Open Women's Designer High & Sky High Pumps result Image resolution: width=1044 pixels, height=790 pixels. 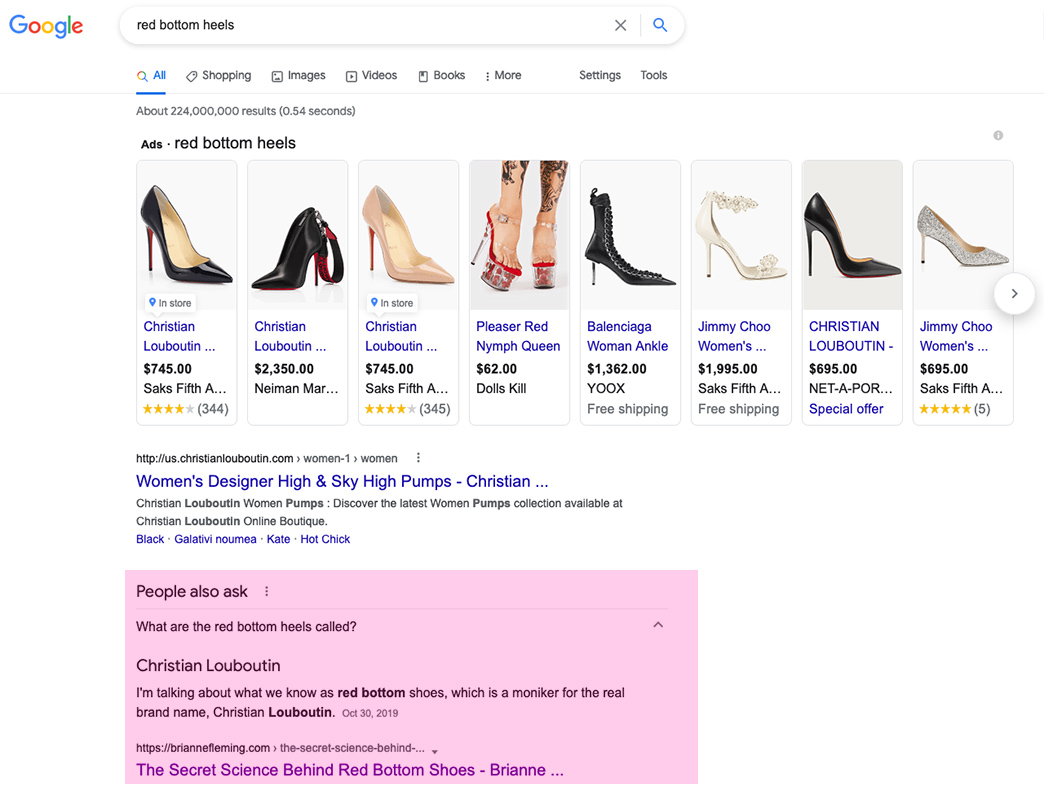click(x=342, y=482)
